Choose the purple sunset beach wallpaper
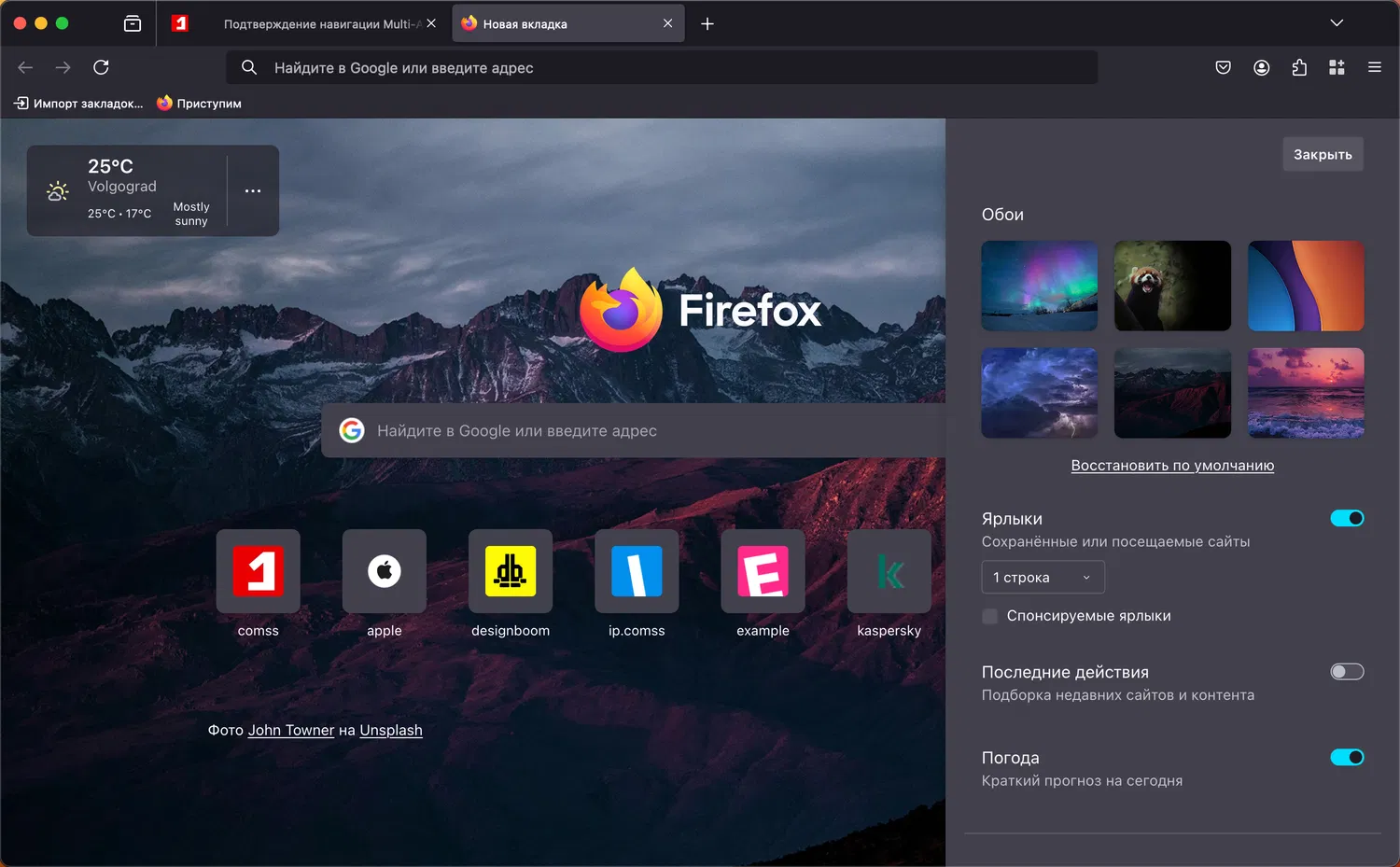The width and height of the screenshot is (1400, 867). [1306, 393]
